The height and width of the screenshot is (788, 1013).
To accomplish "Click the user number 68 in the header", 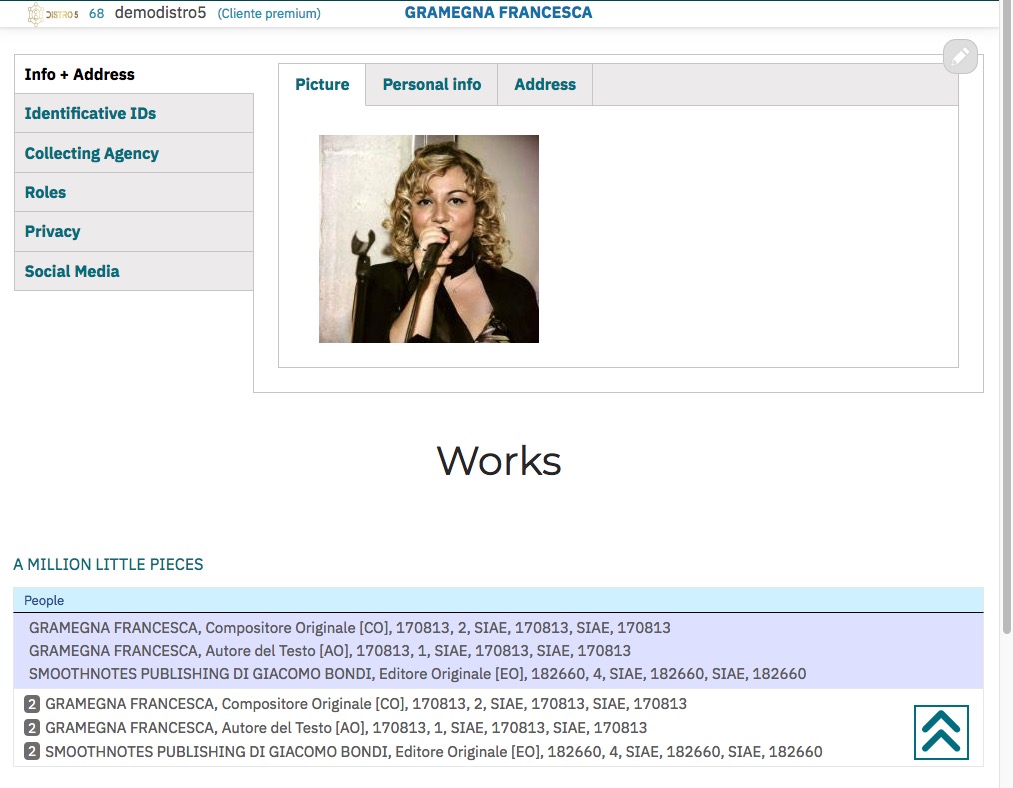I will tap(96, 14).
